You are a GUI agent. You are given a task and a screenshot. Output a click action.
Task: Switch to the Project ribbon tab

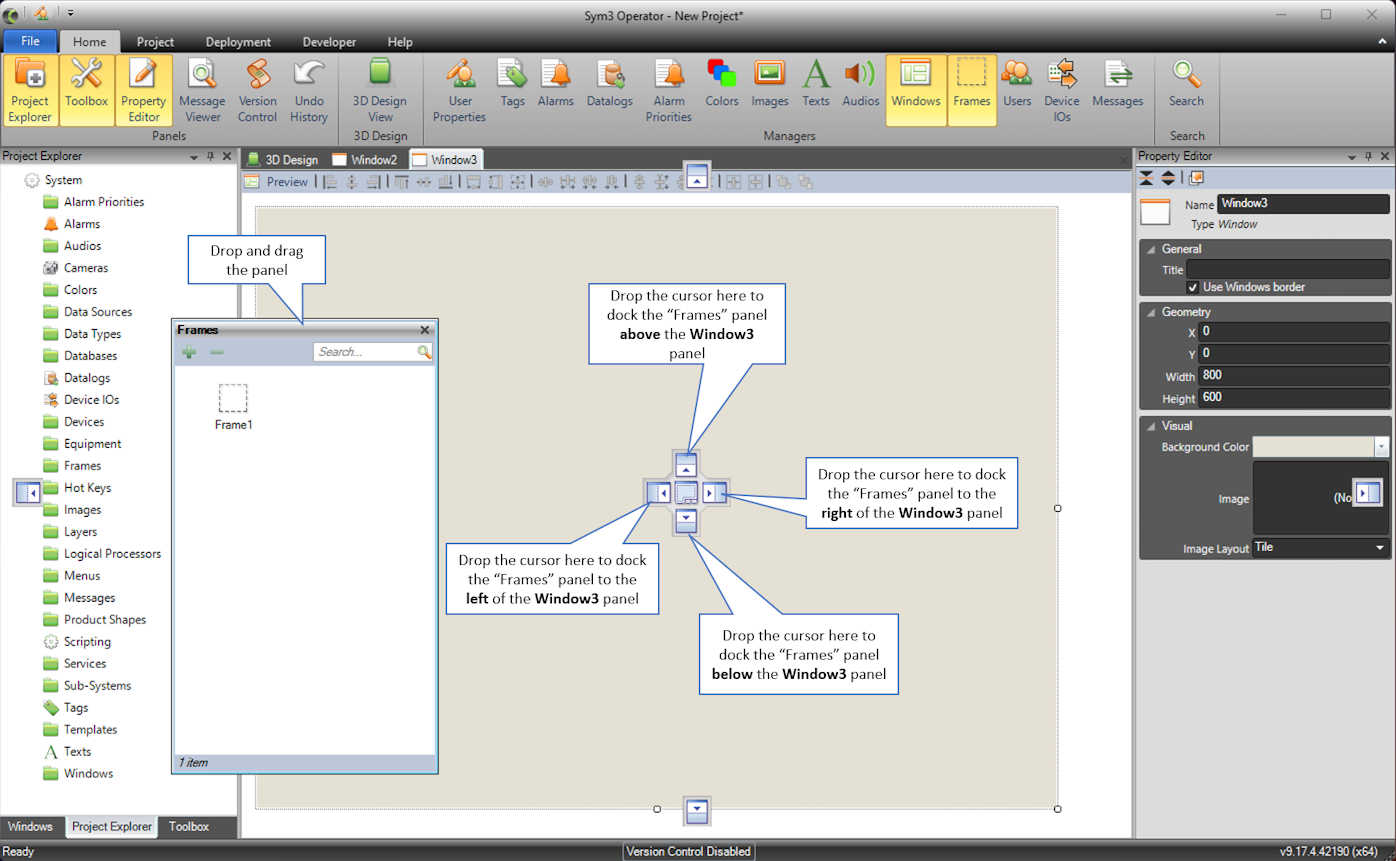[x=155, y=42]
